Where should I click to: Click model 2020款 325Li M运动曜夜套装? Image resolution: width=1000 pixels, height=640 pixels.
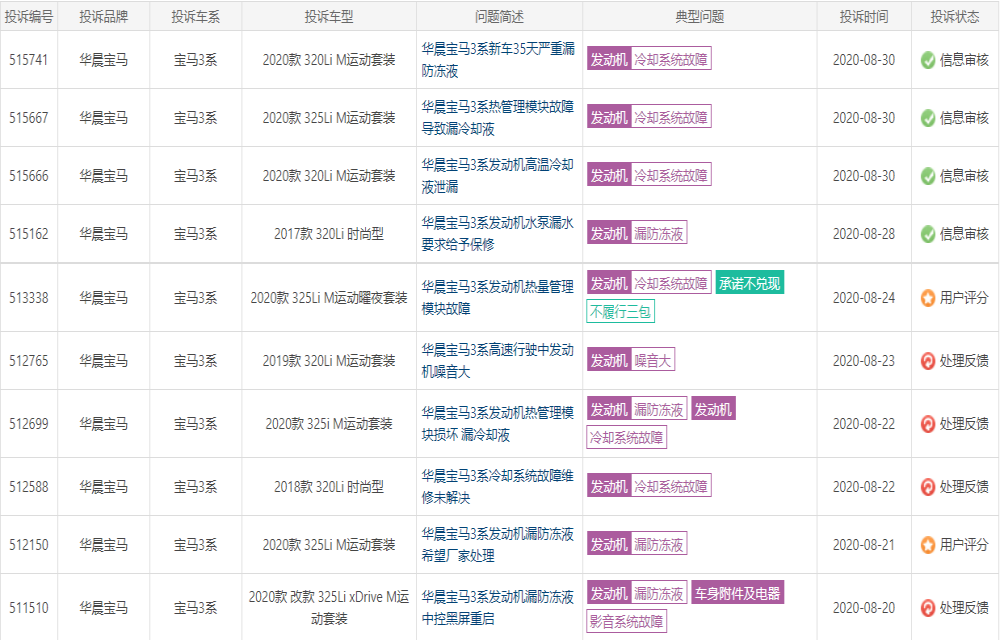(328, 298)
